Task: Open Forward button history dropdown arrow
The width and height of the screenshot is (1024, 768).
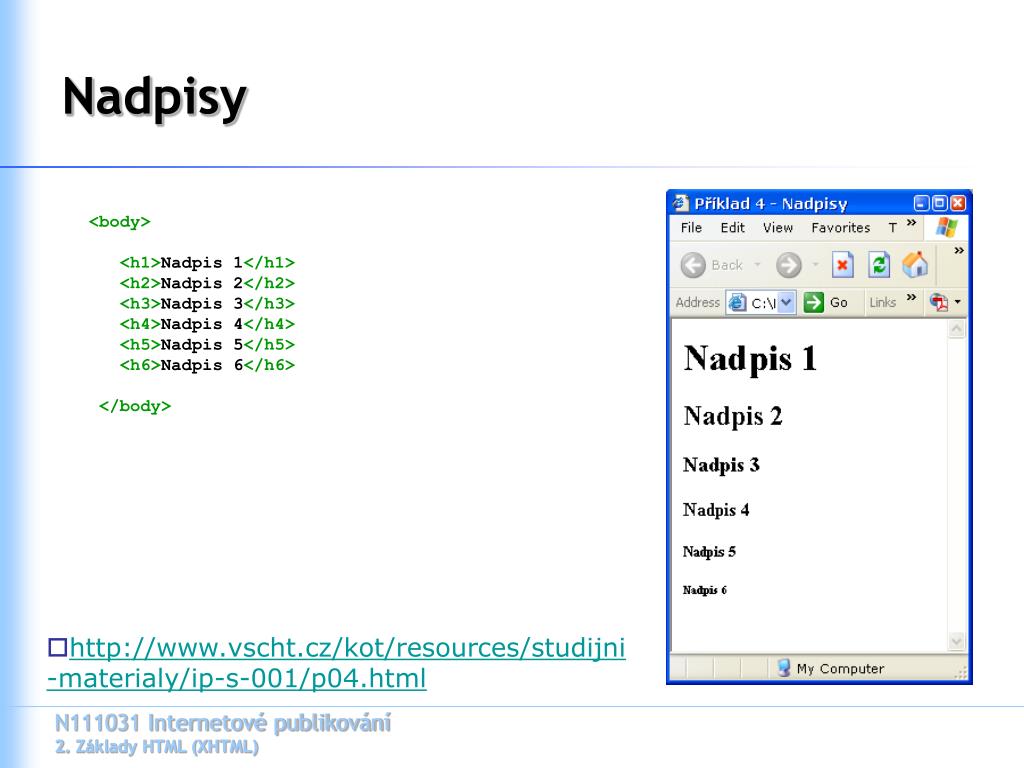Action: coord(815,264)
